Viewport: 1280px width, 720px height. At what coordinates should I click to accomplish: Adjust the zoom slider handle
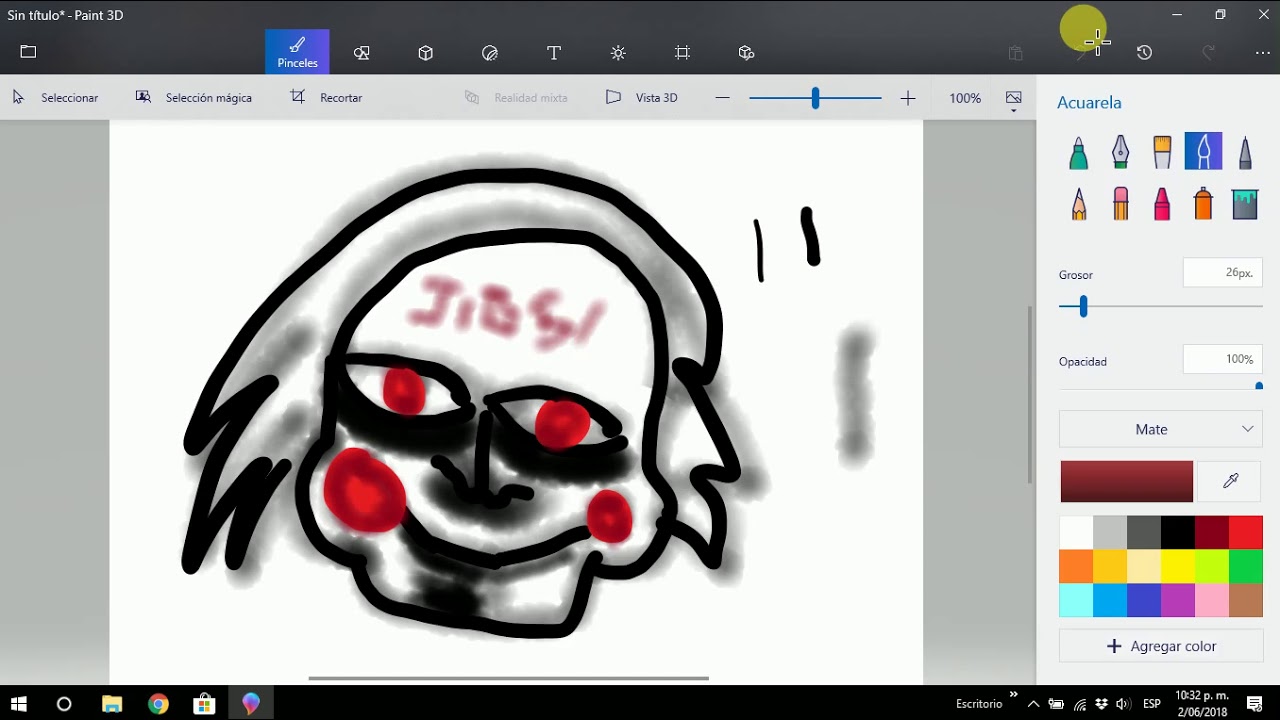coord(815,98)
